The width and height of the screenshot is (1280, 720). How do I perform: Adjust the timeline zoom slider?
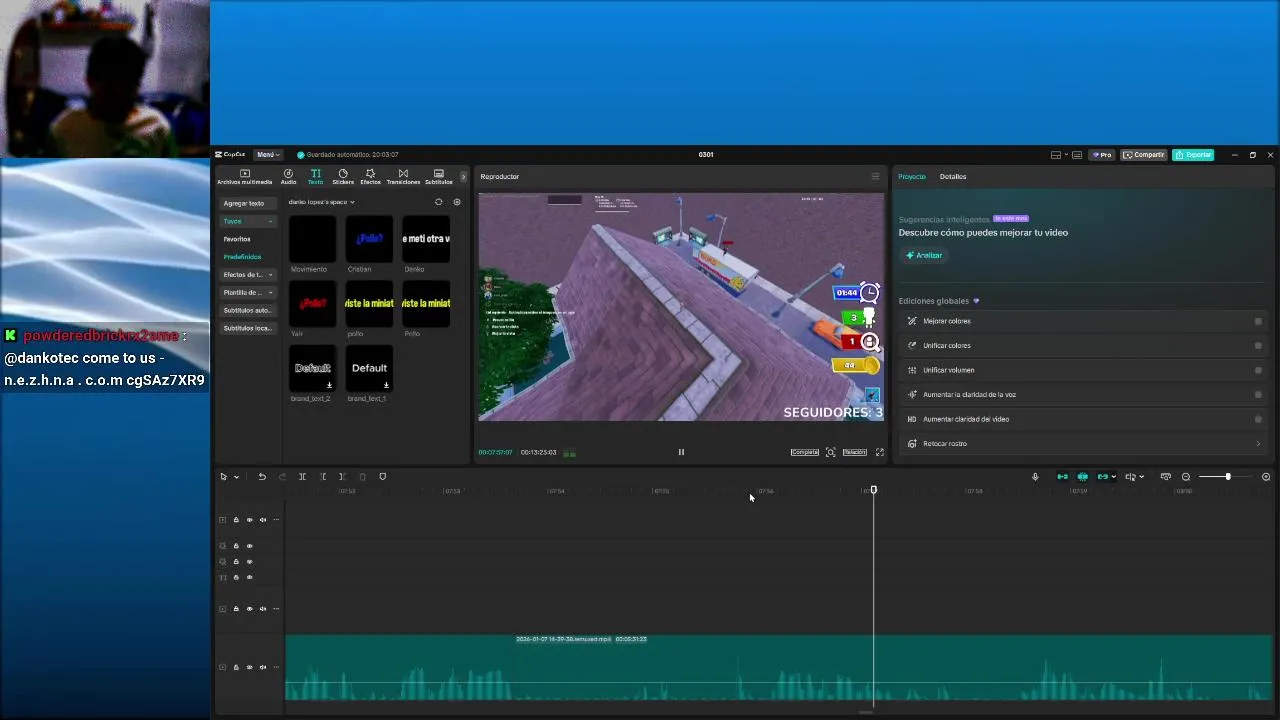tap(1227, 477)
